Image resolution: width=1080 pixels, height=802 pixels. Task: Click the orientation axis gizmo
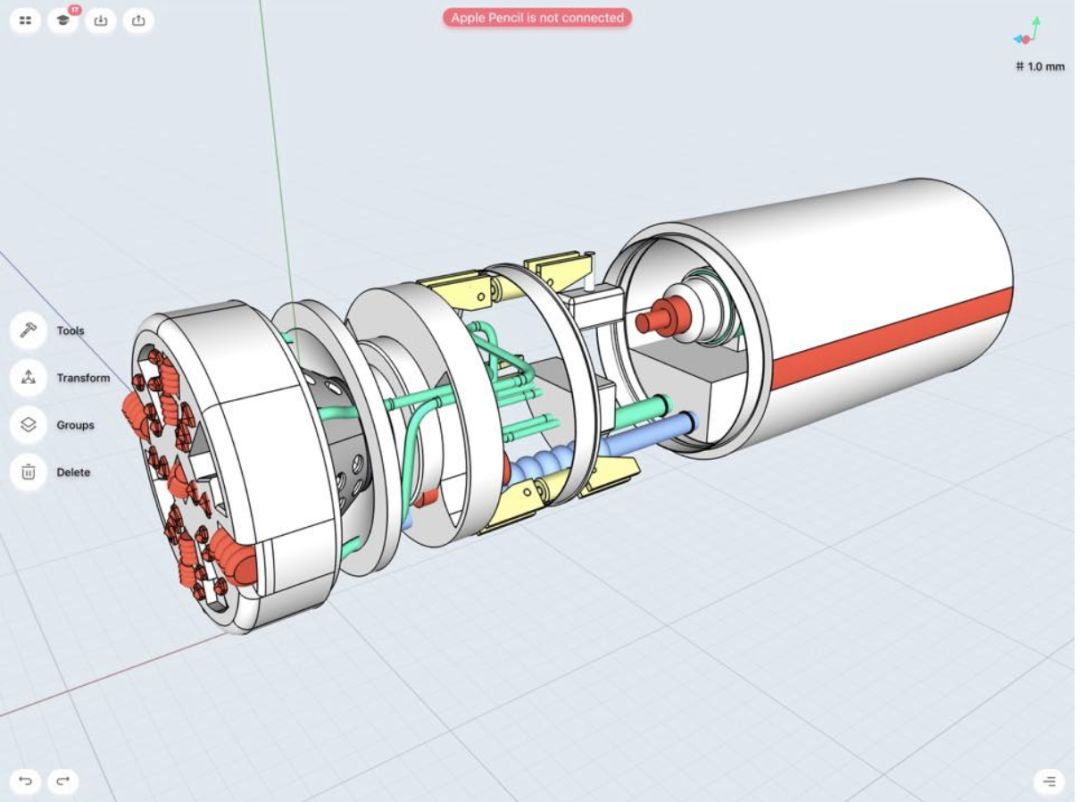point(1028,32)
